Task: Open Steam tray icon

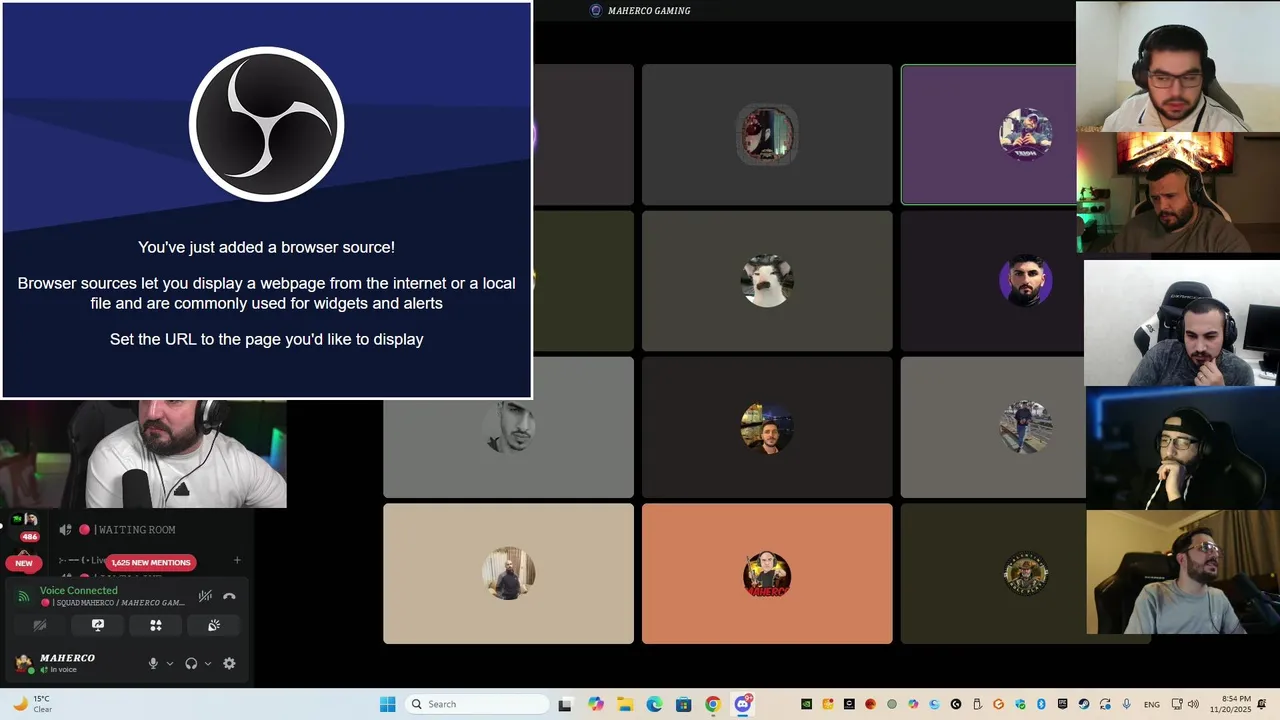Action: [x=1084, y=704]
